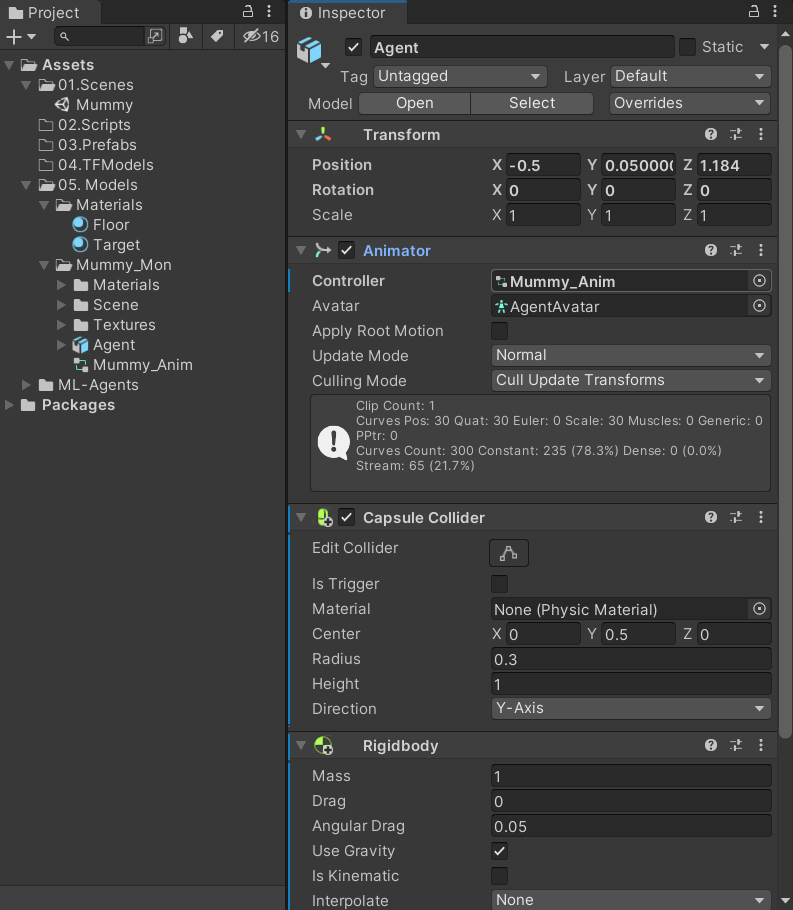The height and width of the screenshot is (910, 793).
Task: Open Inspector panel more options menu
Action: [775, 11]
